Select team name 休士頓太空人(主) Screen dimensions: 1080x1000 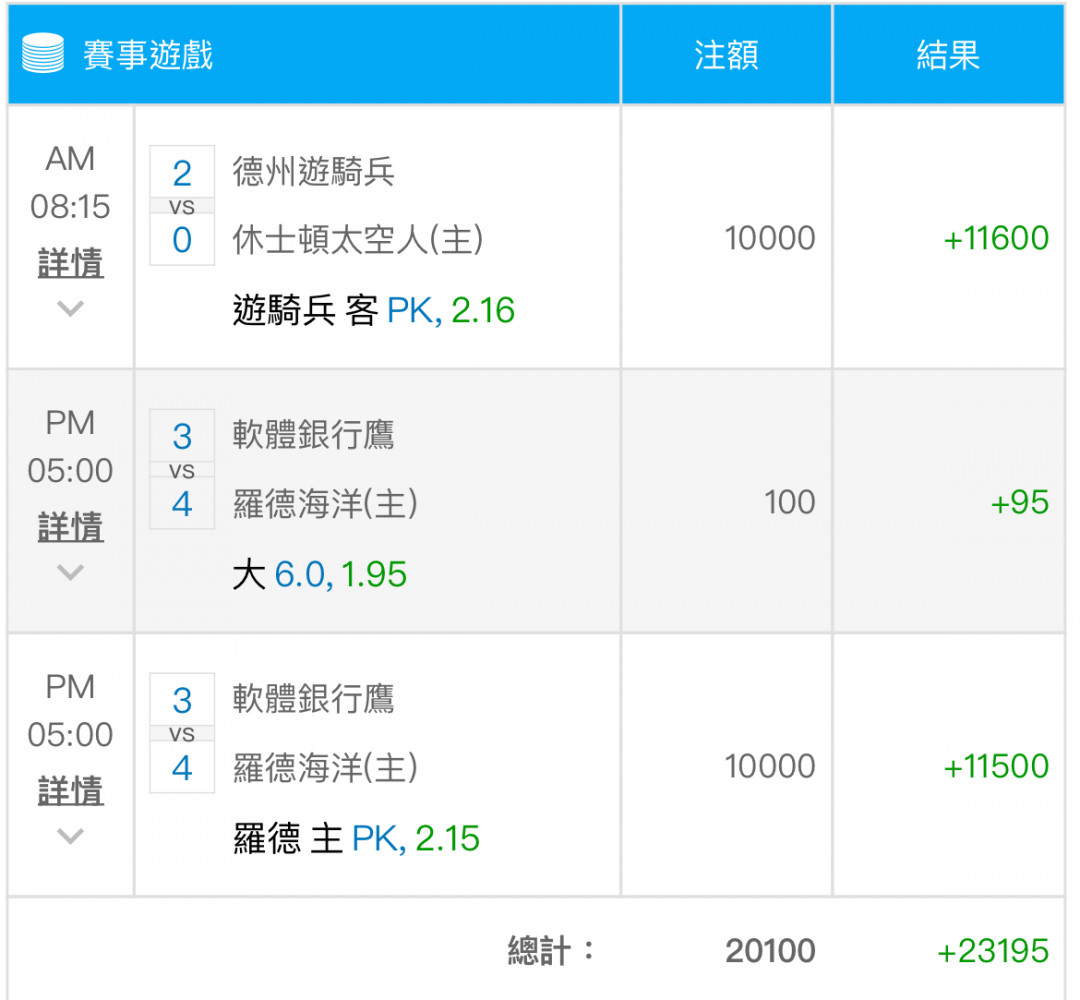point(357,240)
